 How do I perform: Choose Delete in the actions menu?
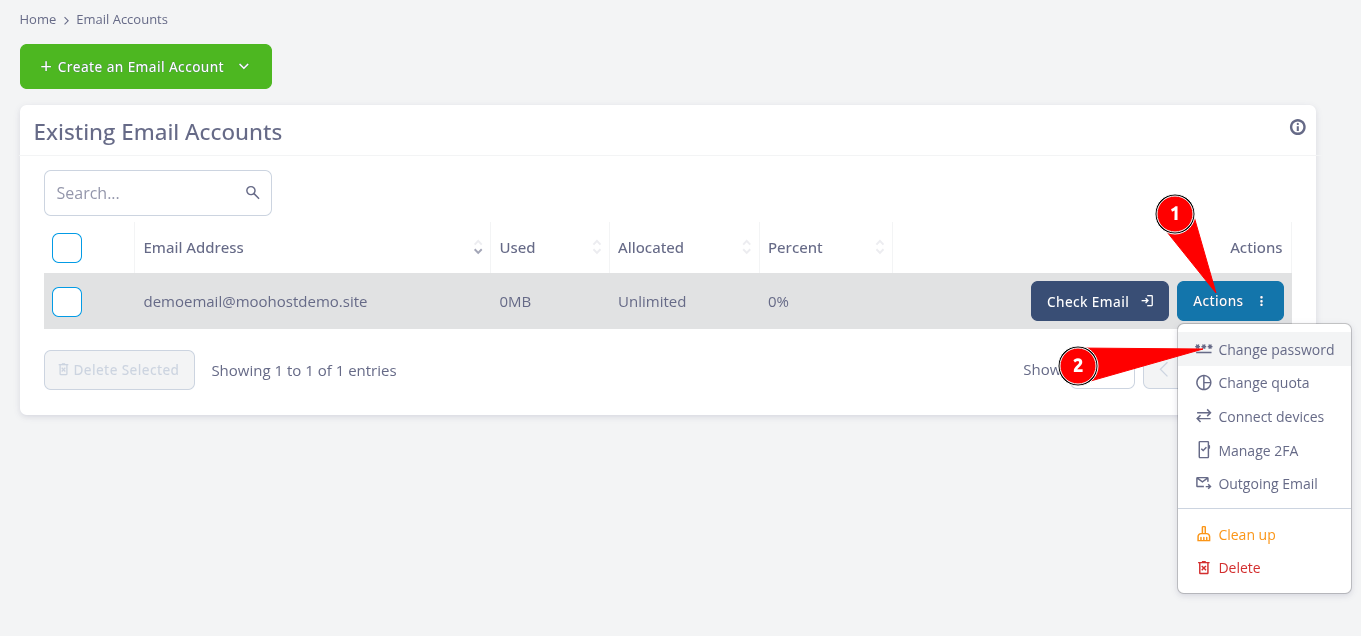pyautogui.click(x=1239, y=568)
